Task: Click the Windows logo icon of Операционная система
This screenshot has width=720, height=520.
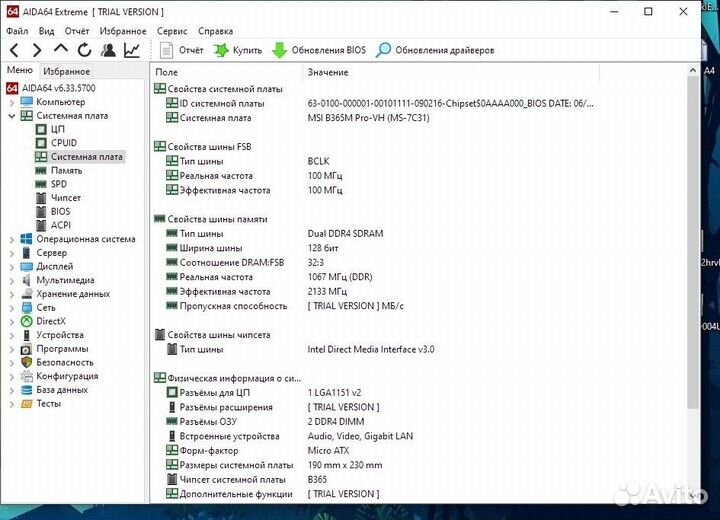Action: click(x=27, y=239)
